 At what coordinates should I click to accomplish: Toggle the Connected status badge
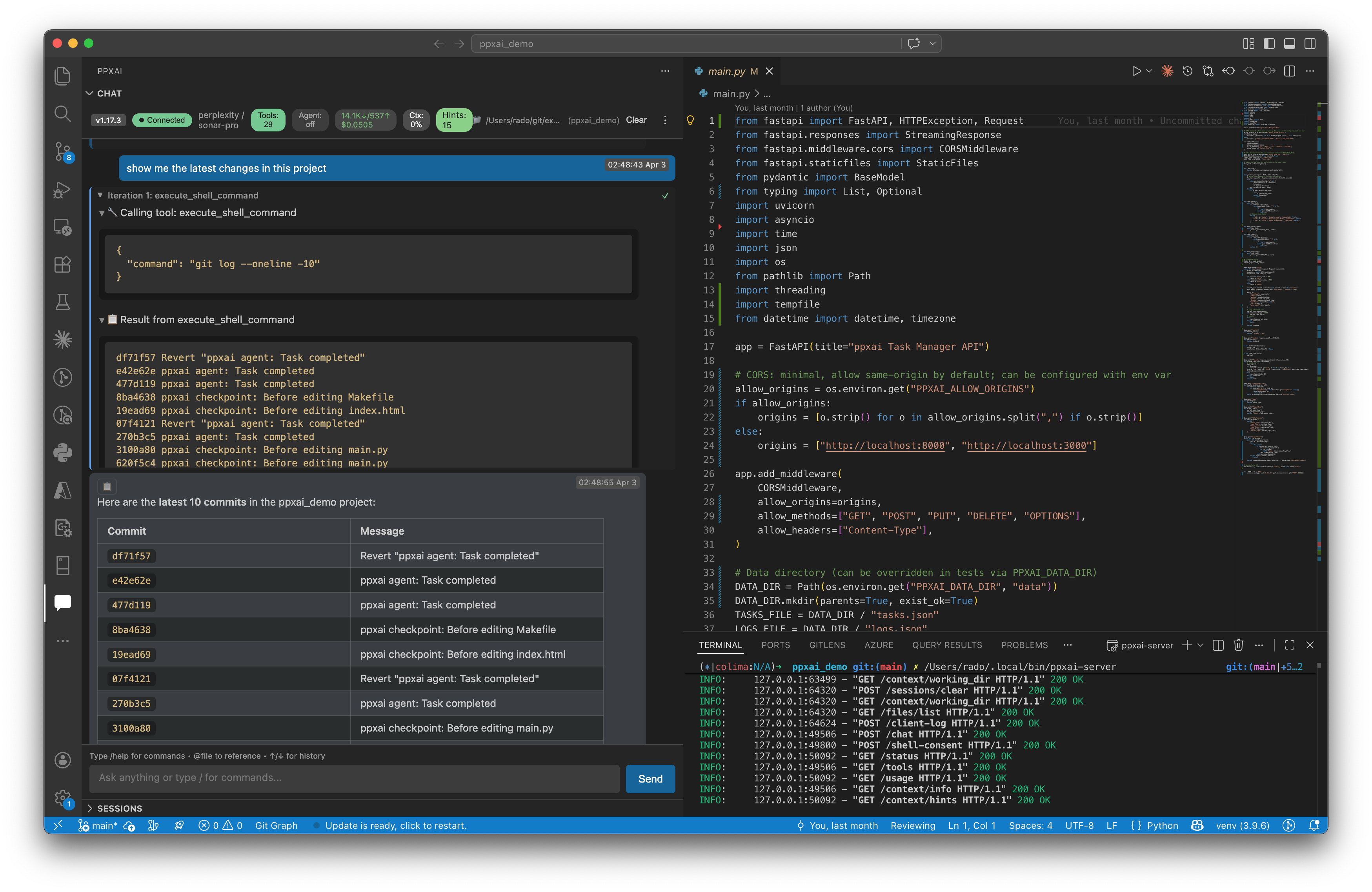point(162,120)
